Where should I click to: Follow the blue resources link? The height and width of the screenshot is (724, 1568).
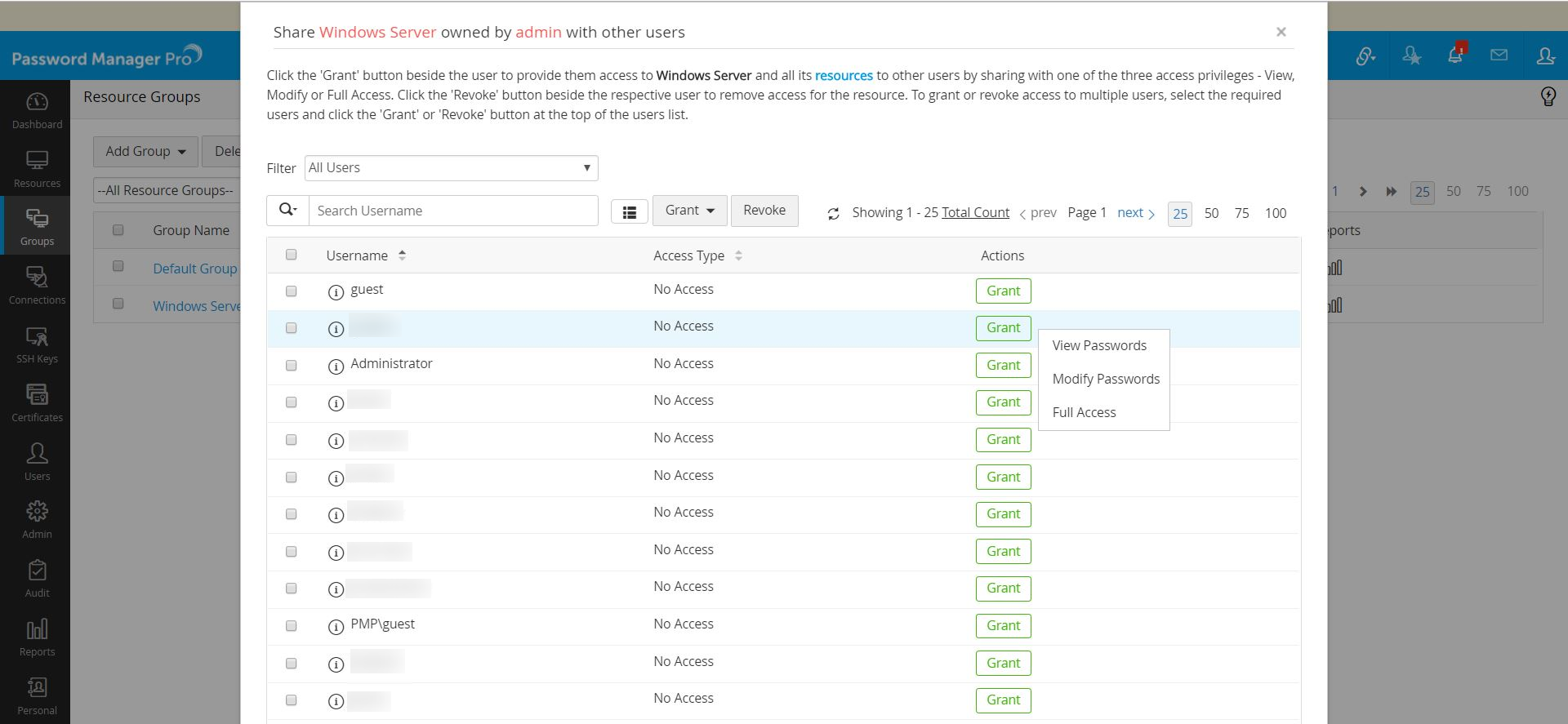click(844, 76)
